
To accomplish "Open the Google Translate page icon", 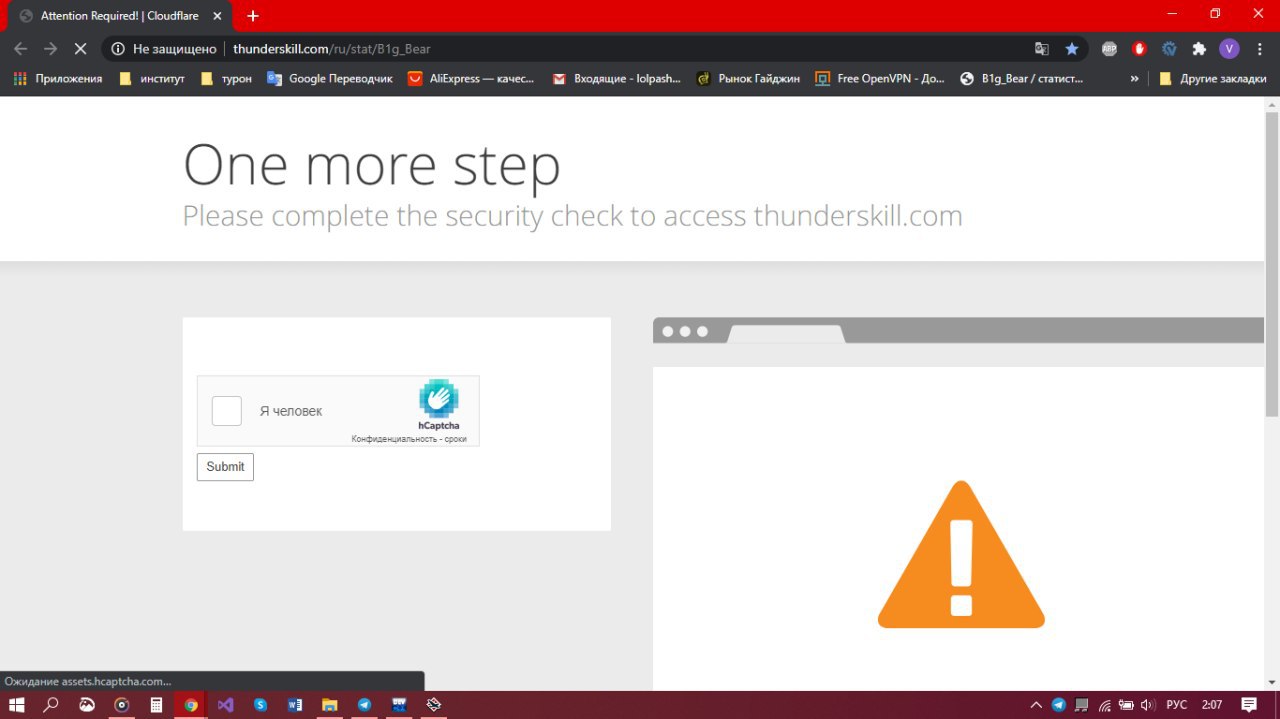I will [x=1042, y=48].
